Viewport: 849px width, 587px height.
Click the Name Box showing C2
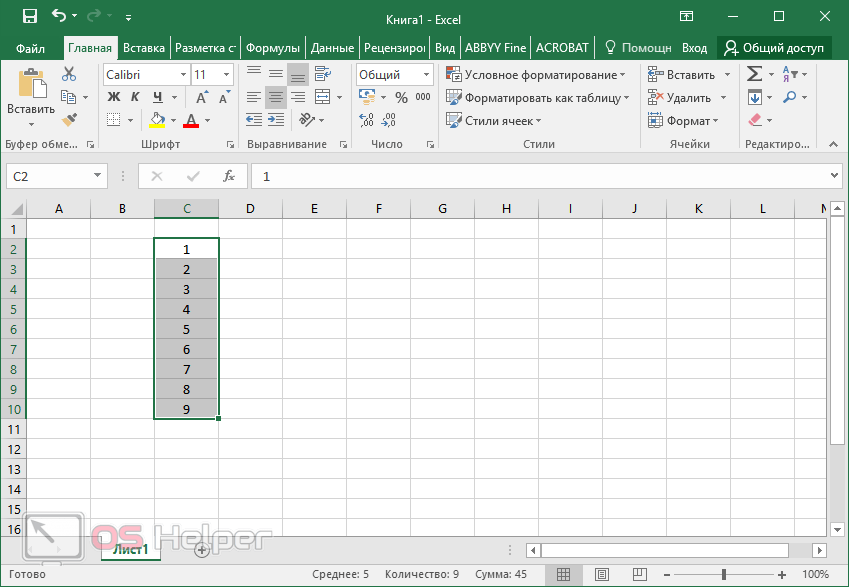pyautogui.click(x=48, y=176)
